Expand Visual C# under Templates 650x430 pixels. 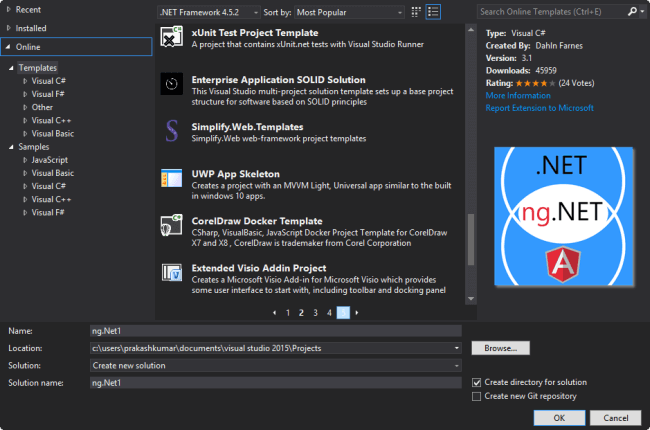[x=25, y=81]
